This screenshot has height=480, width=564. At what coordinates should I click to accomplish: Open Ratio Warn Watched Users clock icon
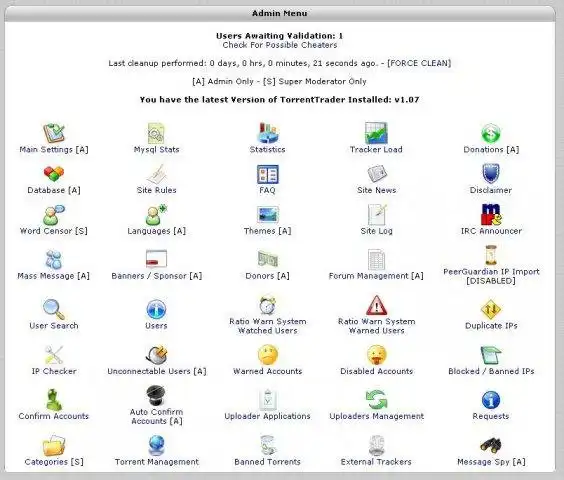[268, 305]
